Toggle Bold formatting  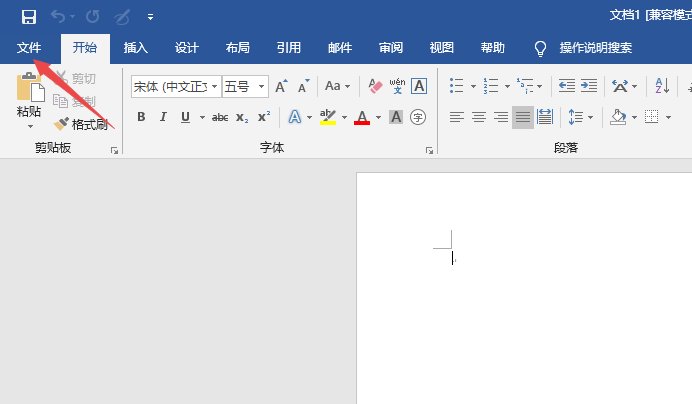click(141, 117)
